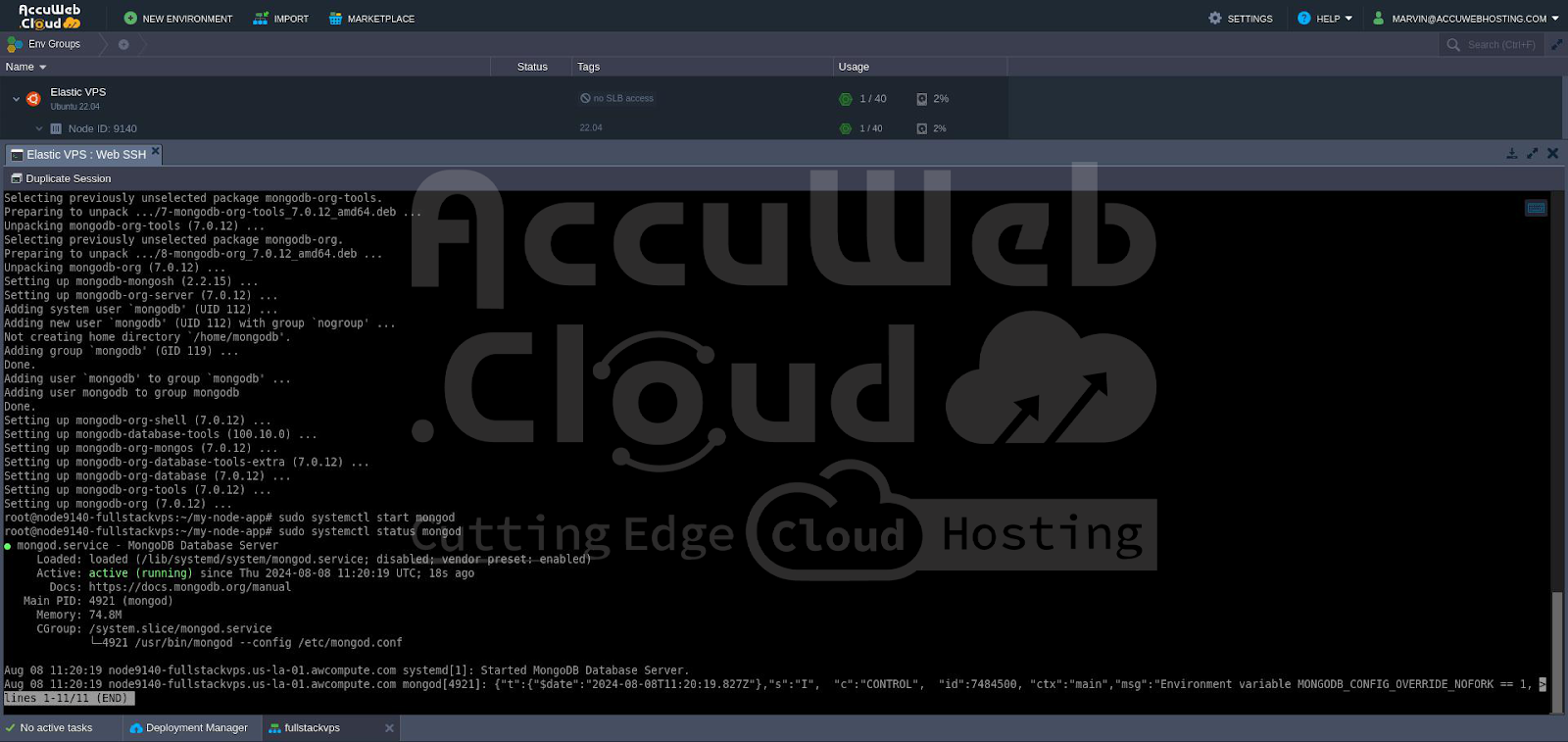This screenshot has height=742, width=1568.
Task: Click the New Environment button
Action: (x=177, y=19)
